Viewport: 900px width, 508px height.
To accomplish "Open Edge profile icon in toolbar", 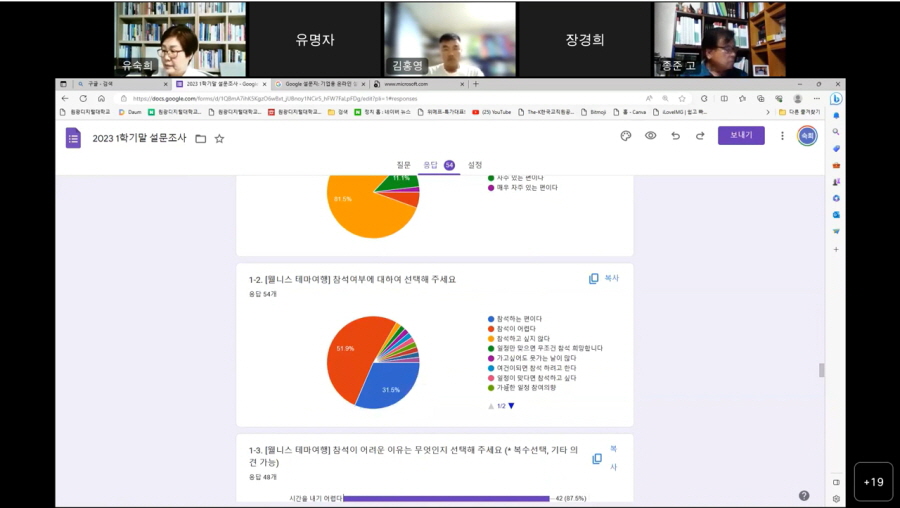I will 797,99.
